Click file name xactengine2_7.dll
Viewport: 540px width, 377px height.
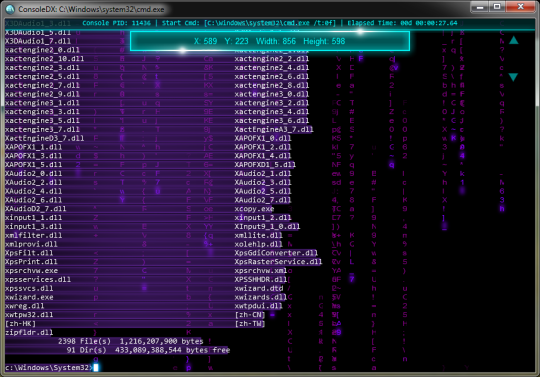(x=42, y=85)
